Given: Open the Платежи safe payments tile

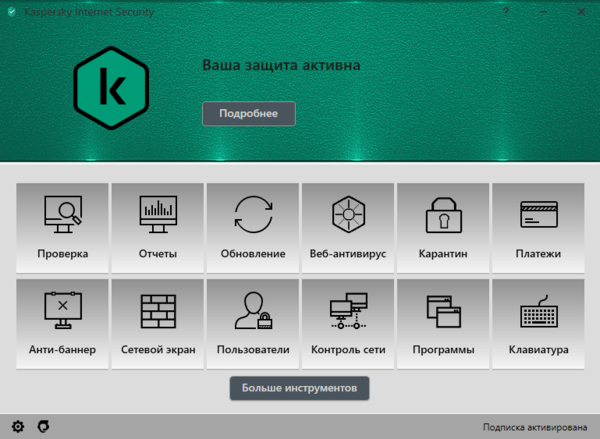Looking at the screenshot, I should point(538,228).
